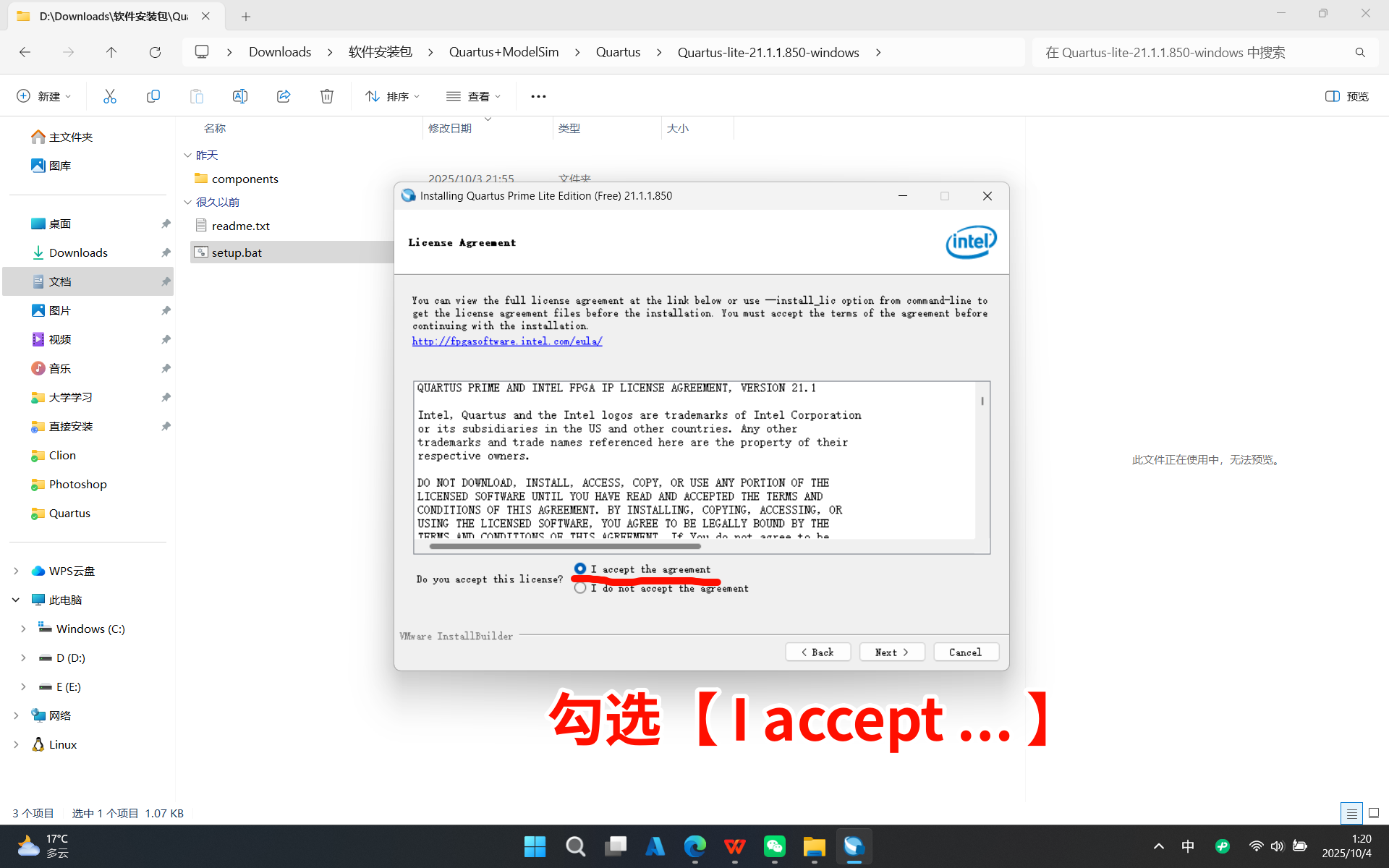1389x868 pixels.
Task: Switch to details view in status bar
Action: (1351, 813)
